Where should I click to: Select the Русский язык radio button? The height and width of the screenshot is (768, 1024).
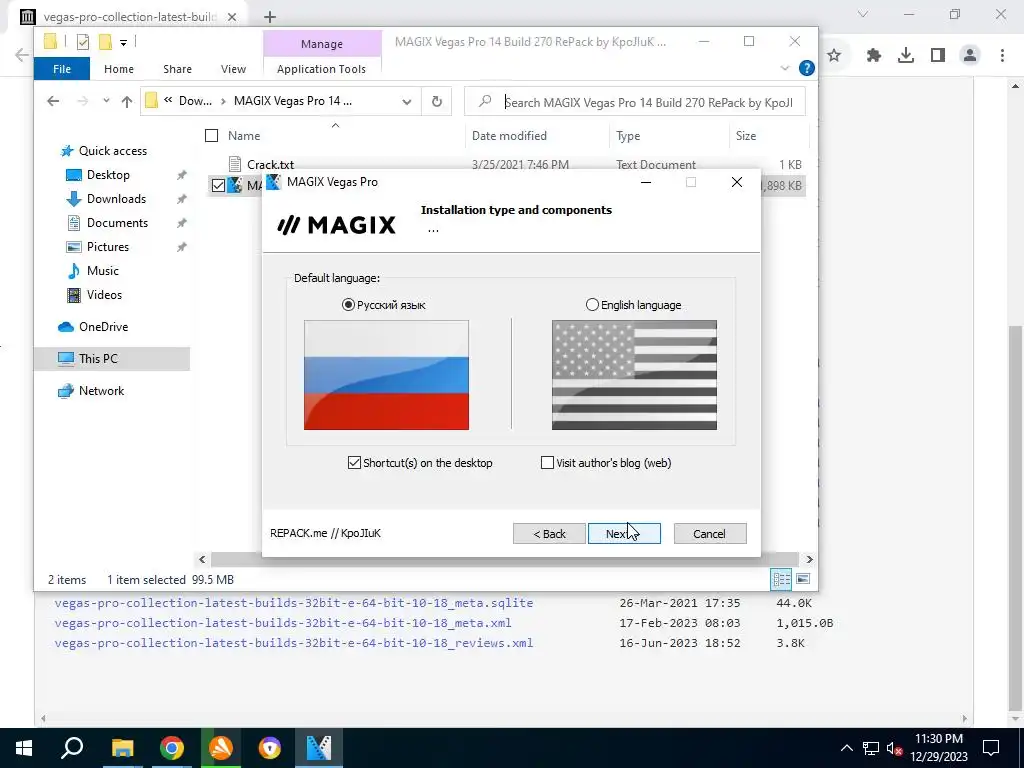click(x=348, y=304)
